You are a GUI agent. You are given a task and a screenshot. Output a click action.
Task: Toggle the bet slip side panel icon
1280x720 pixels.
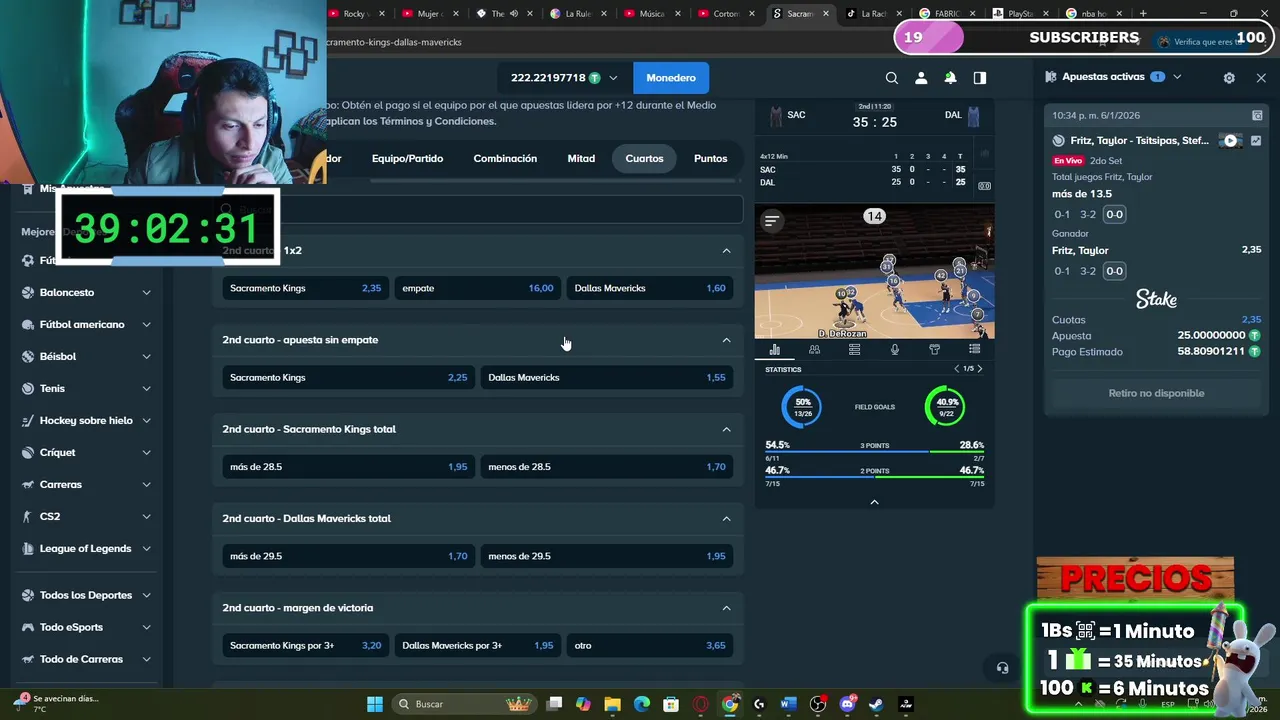pyautogui.click(x=980, y=78)
